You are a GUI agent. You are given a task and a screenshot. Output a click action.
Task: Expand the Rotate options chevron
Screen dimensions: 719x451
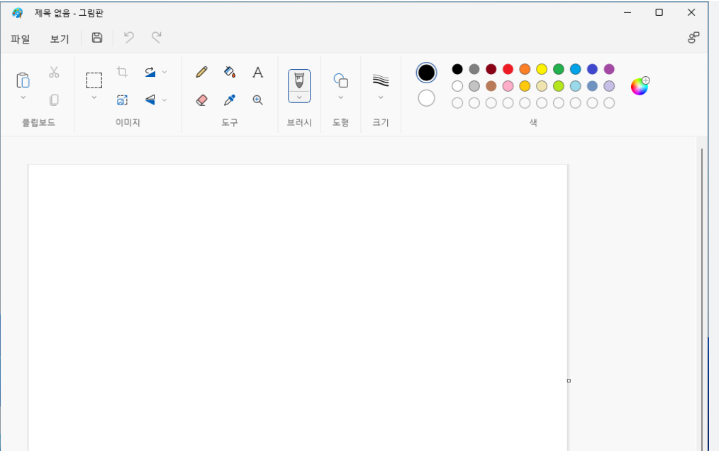point(165,72)
